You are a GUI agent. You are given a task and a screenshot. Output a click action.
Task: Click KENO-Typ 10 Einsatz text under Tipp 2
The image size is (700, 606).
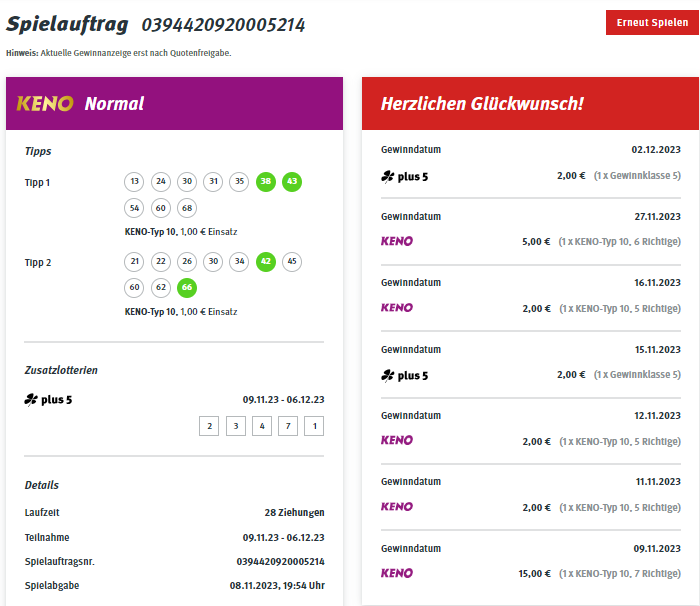181,312
